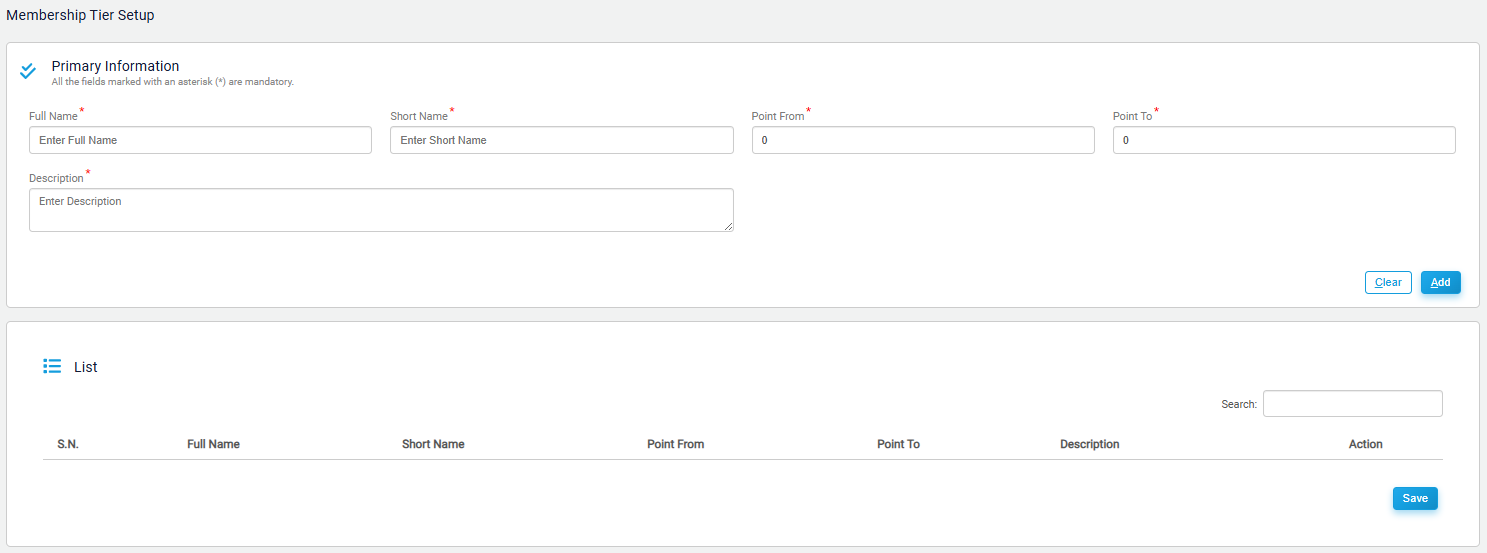1487x553 pixels.
Task: Click the list icon next to List heading
Action: coord(52,367)
